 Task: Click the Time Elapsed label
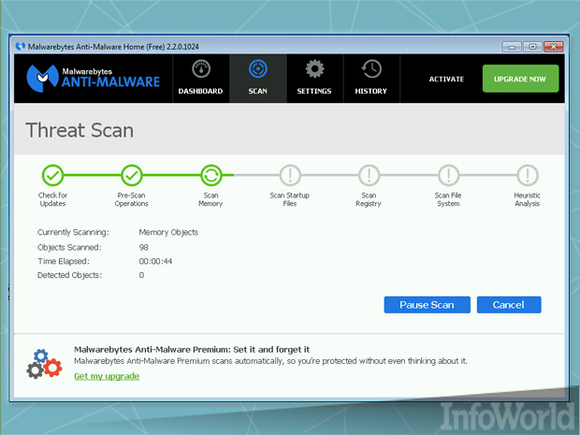[63, 262]
